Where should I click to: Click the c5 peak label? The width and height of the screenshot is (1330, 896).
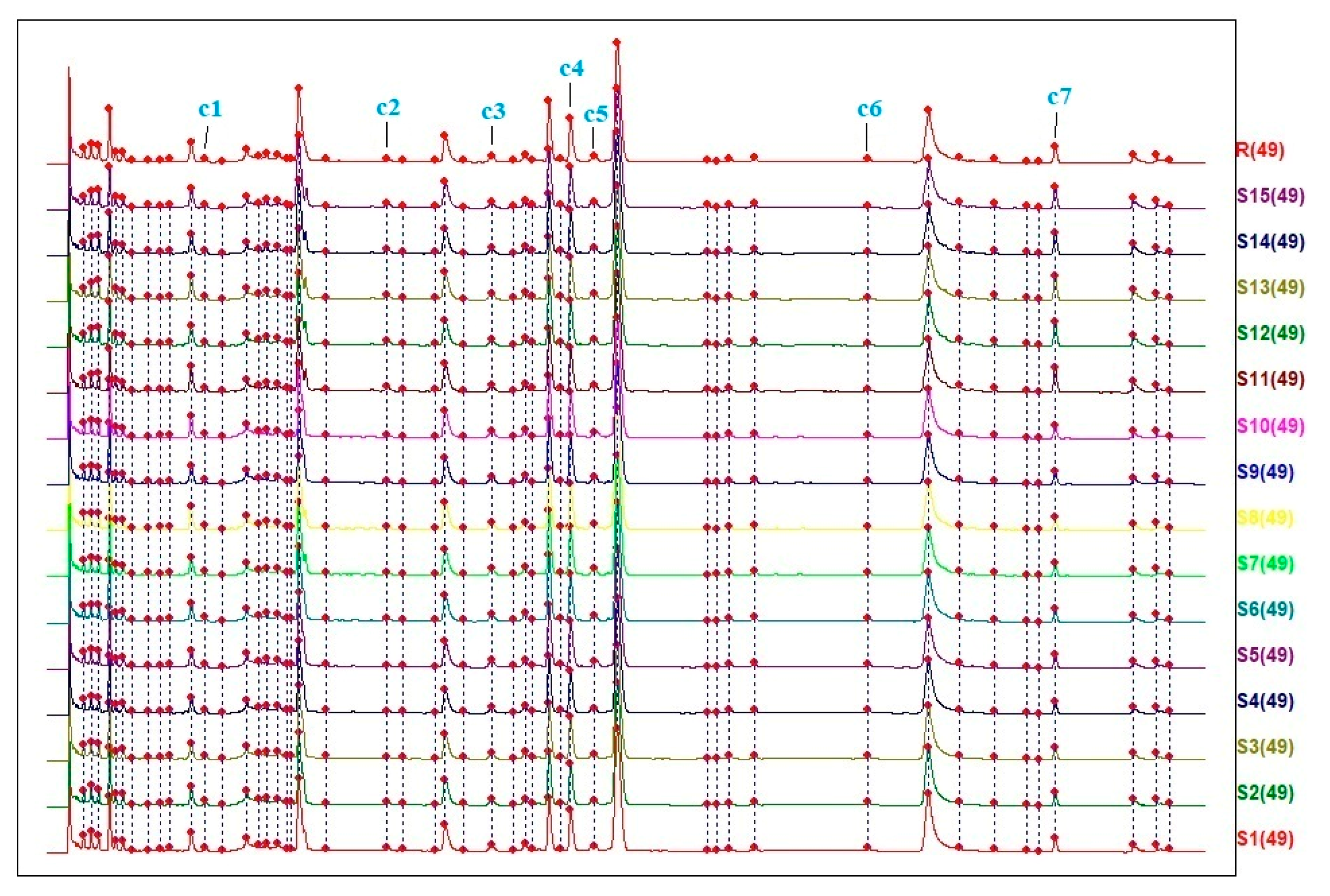[595, 114]
